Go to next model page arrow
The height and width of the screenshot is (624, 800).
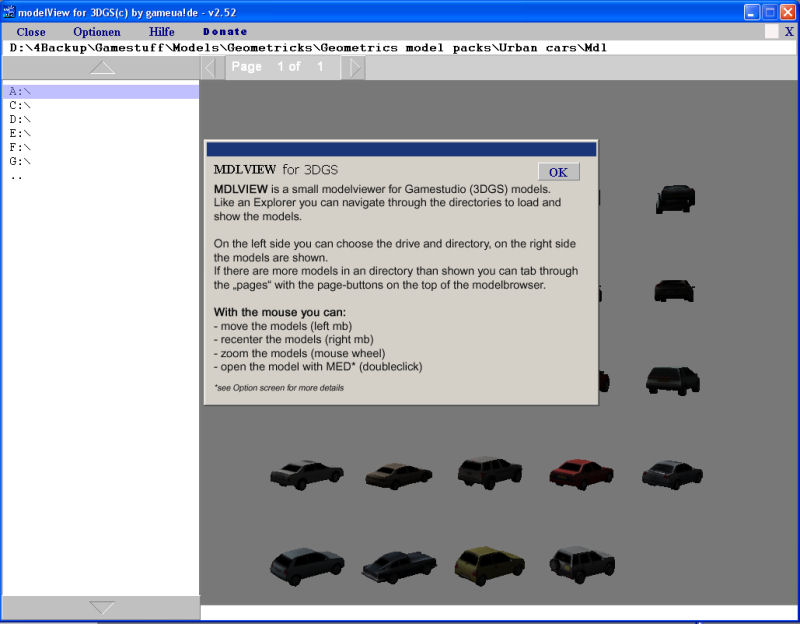click(355, 67)
